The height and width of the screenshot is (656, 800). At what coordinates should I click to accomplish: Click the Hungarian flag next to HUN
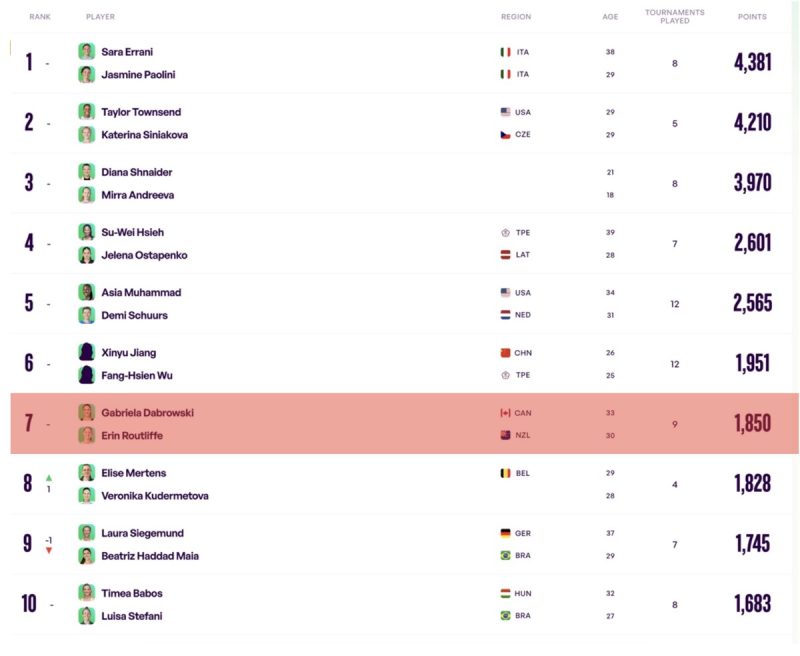click(505, 593)
